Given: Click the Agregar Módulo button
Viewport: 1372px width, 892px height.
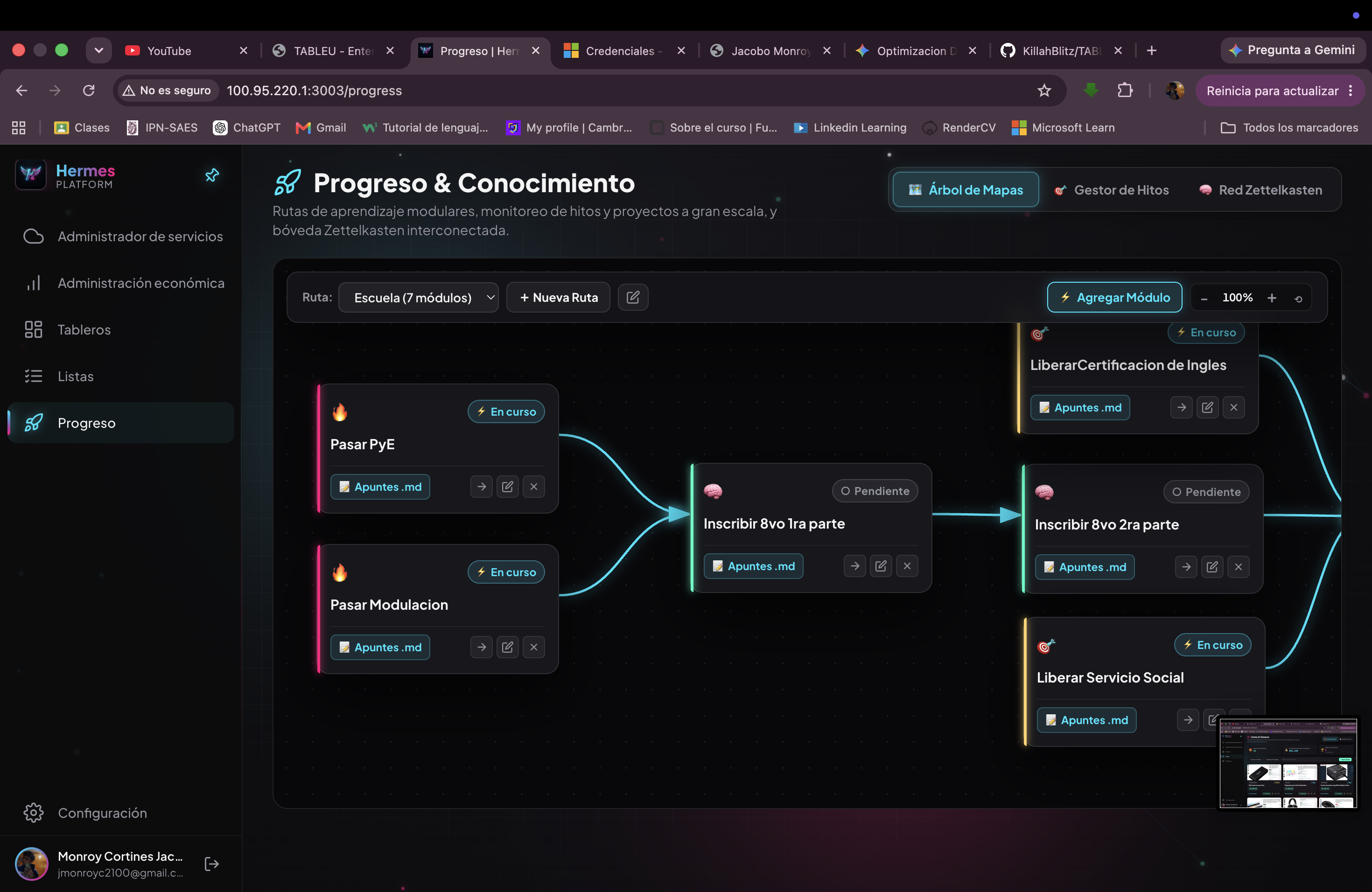Looking at the screenshot, I should 1114,297.
